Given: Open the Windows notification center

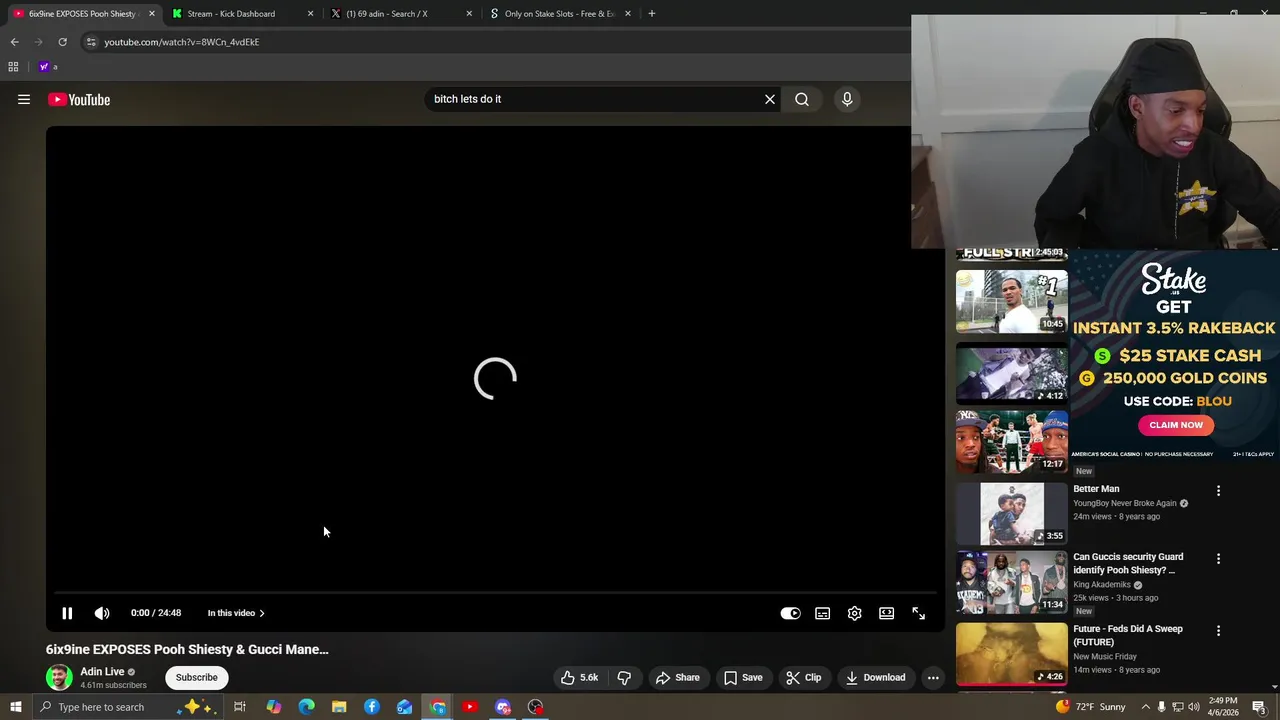Looking at the screenshot, I should point(1259,707).
